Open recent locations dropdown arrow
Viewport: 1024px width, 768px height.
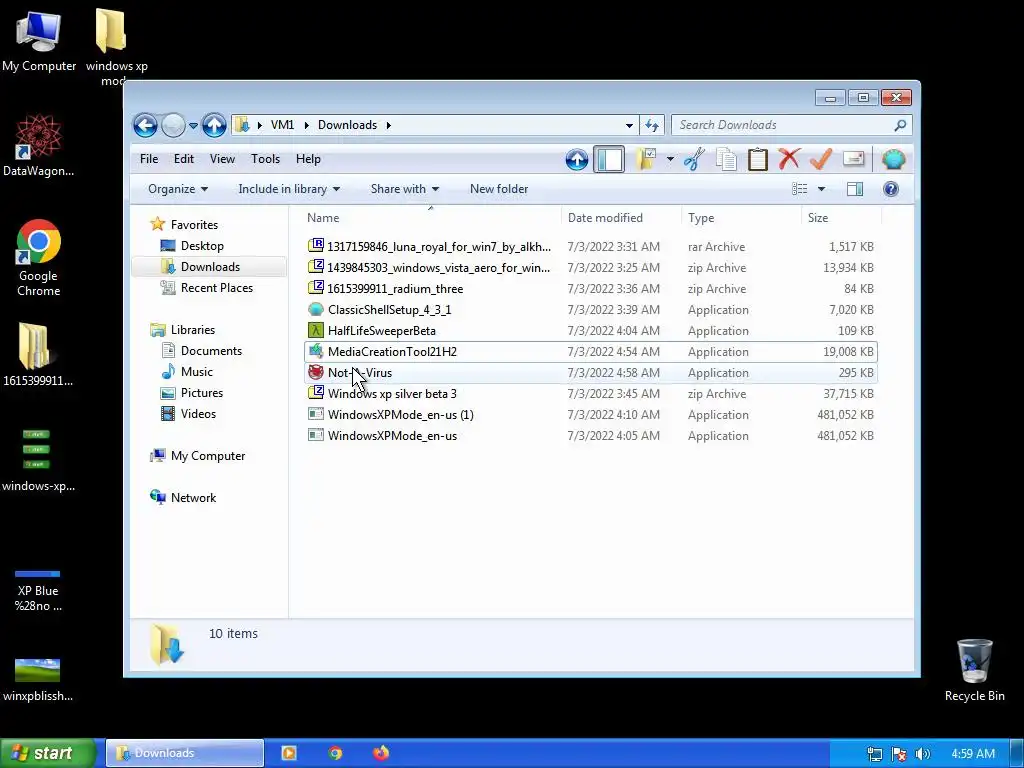[x=193, y=125]
